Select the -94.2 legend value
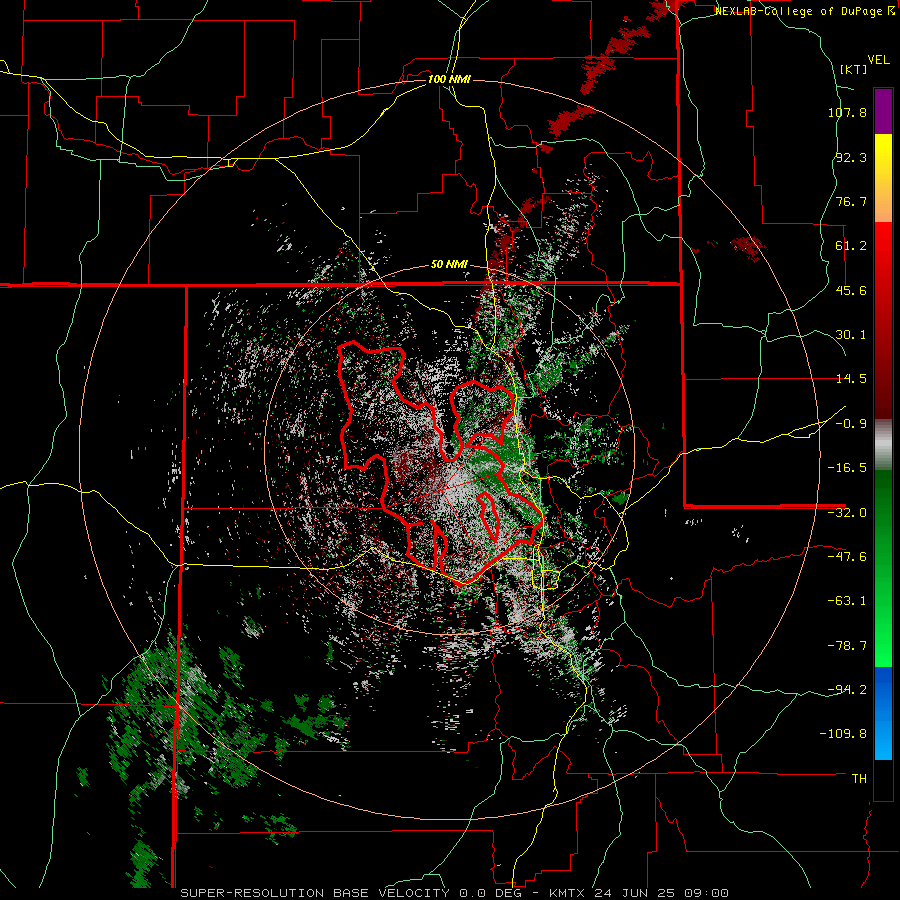The height and width of the screenshot is (900, 900). coord(847,690)
